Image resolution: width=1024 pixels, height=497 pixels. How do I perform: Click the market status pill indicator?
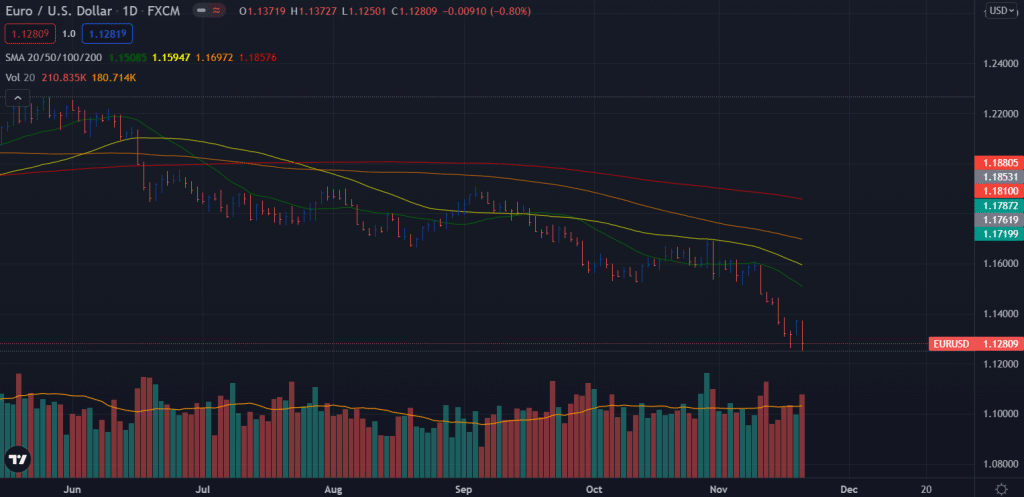209,11
